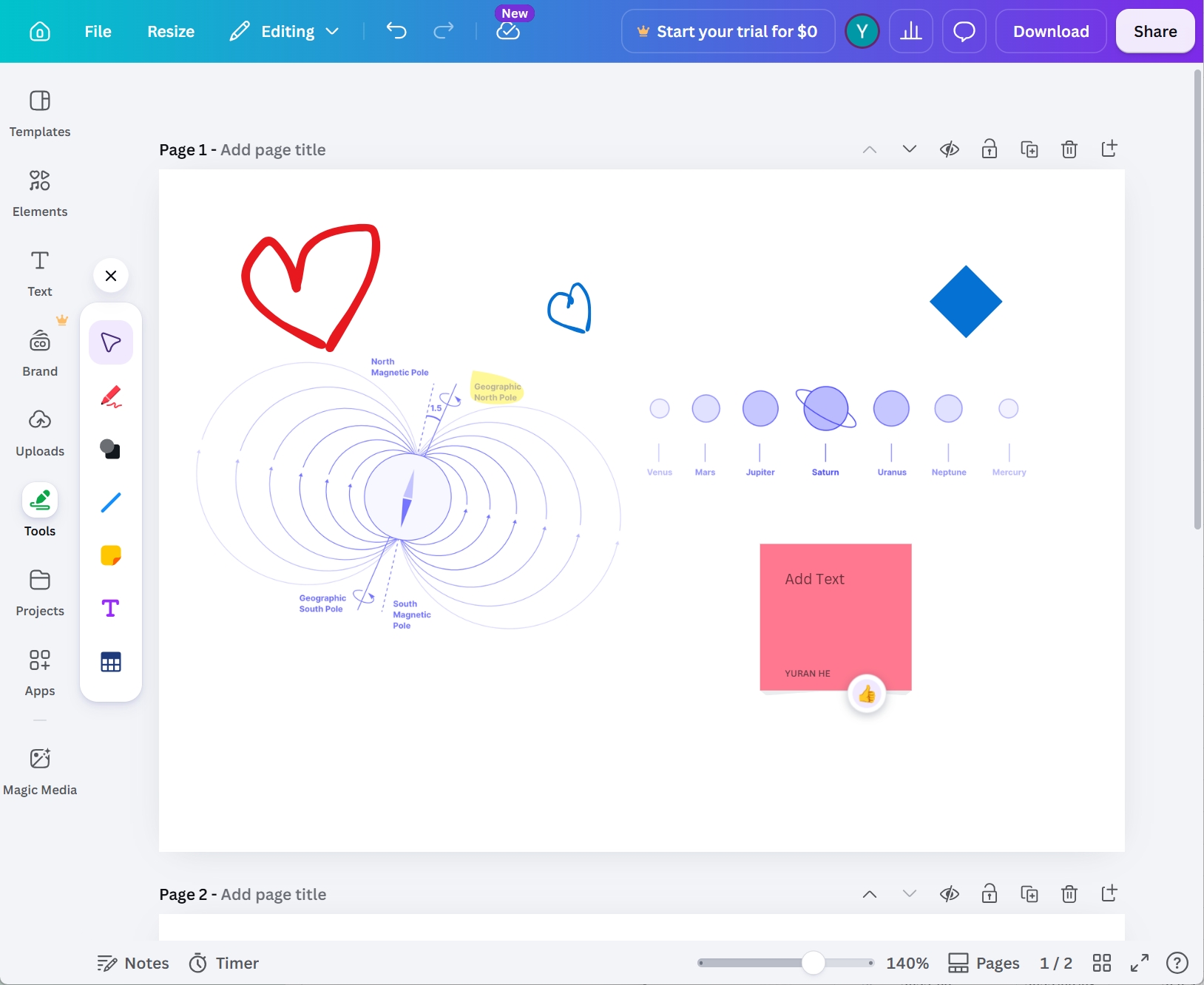Select the pink sticky note

click(x=836, y=617)
